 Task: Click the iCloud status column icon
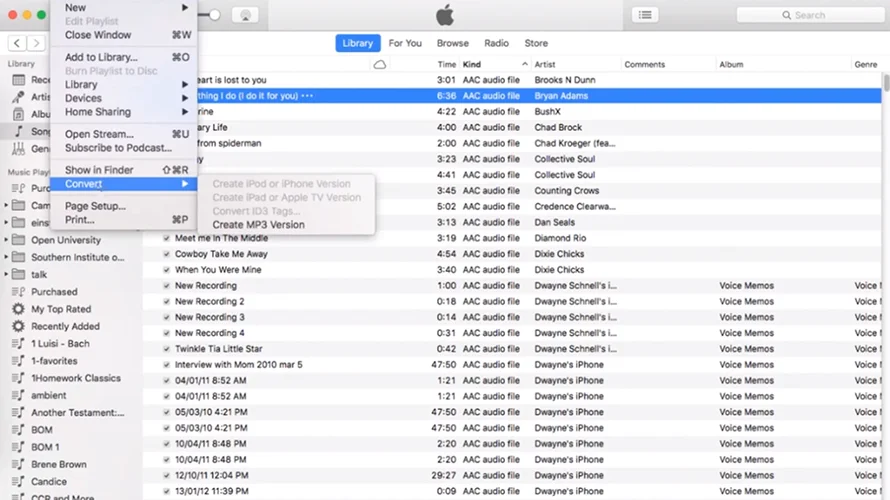380,65
